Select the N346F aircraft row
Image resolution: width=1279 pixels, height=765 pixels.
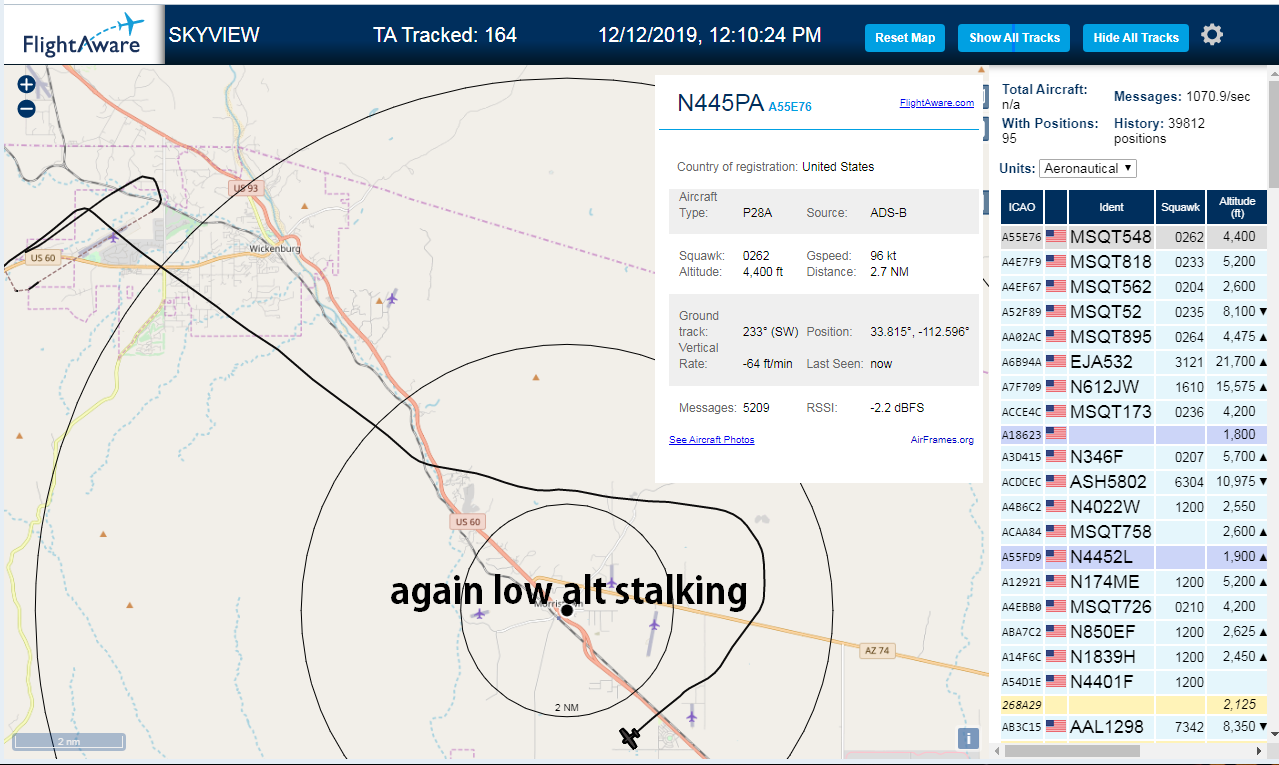point(1134,457)
